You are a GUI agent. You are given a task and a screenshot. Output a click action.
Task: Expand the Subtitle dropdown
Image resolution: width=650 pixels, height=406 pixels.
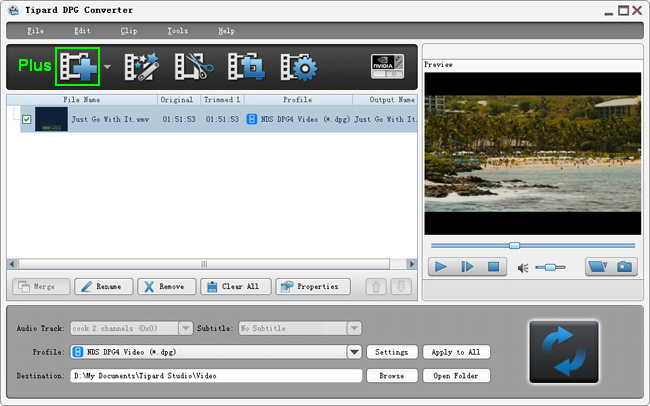click(x=354, y=328)
